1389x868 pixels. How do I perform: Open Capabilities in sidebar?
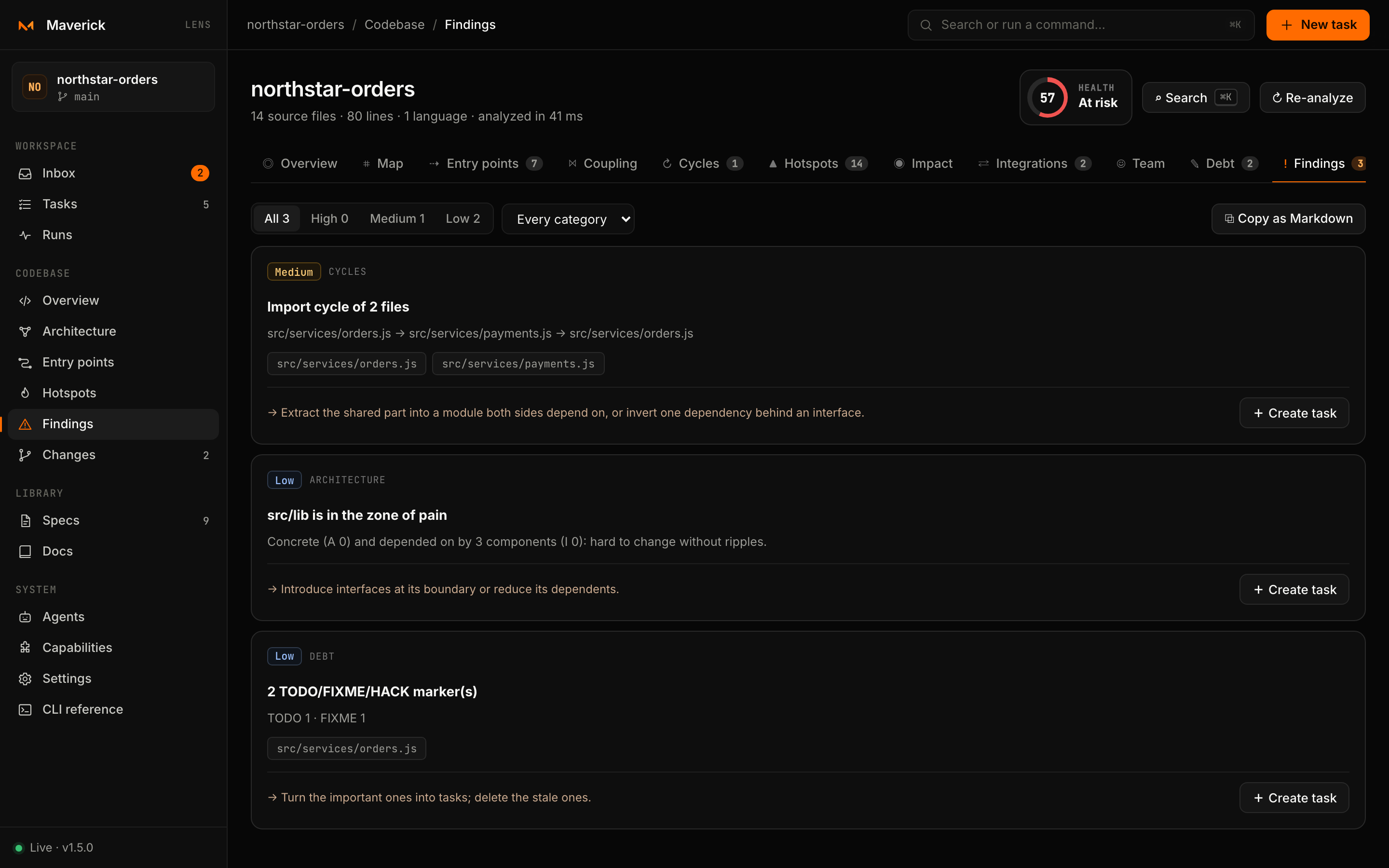click(x=113, y=648)
